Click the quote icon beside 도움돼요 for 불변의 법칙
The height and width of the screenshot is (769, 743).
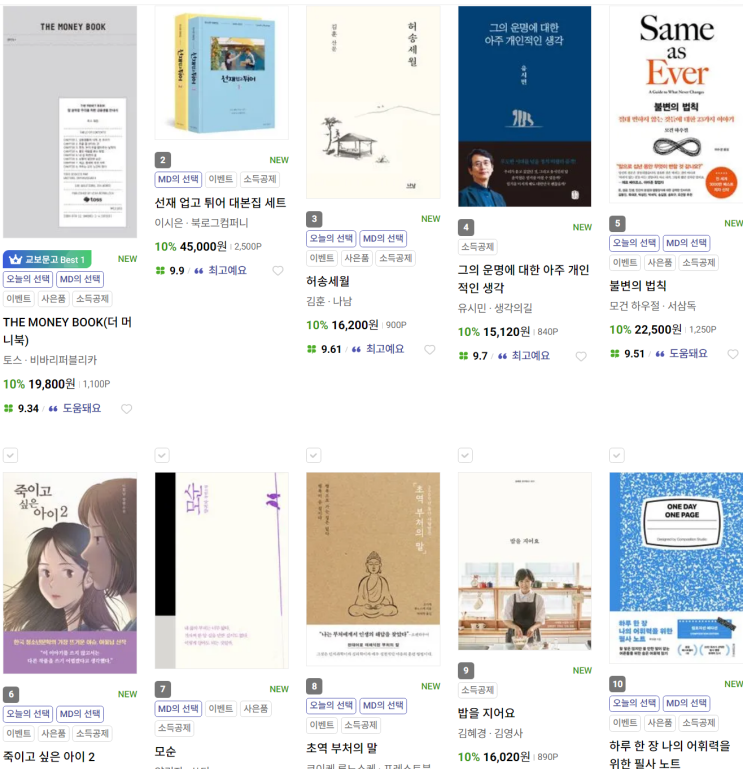point(660,354)
